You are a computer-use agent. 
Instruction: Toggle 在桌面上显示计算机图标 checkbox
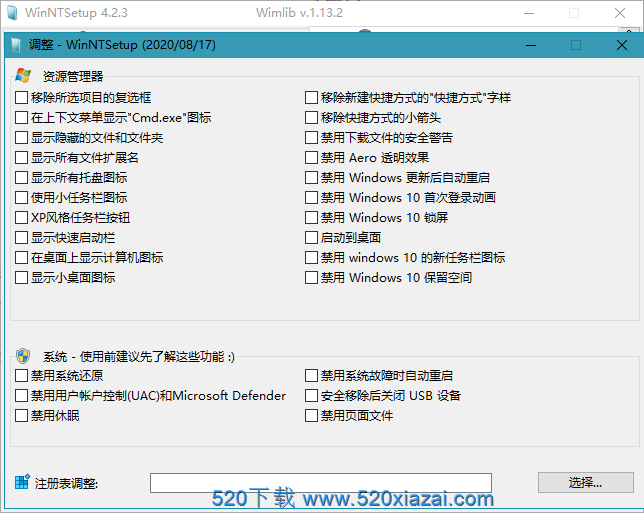point(21,258)
